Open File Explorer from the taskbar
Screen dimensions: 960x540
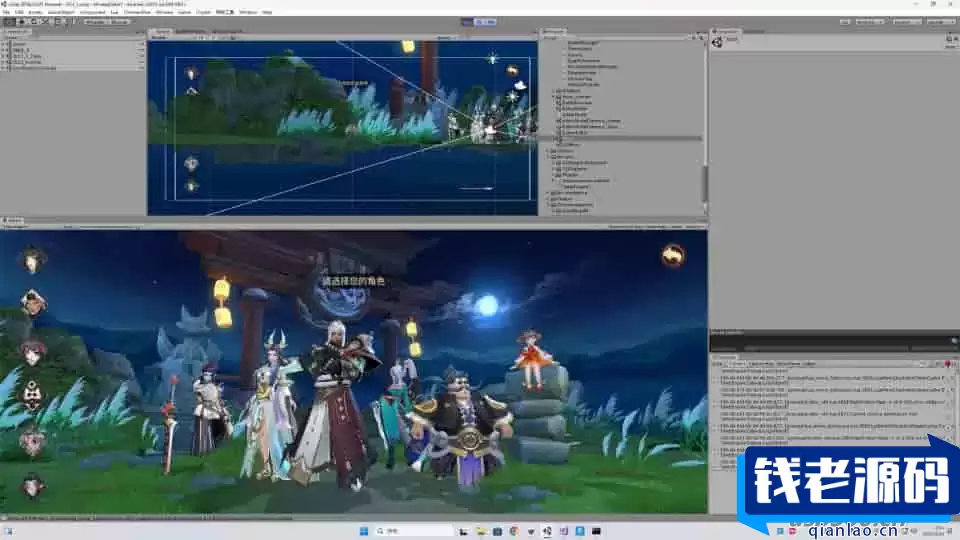tap(481, 531)
